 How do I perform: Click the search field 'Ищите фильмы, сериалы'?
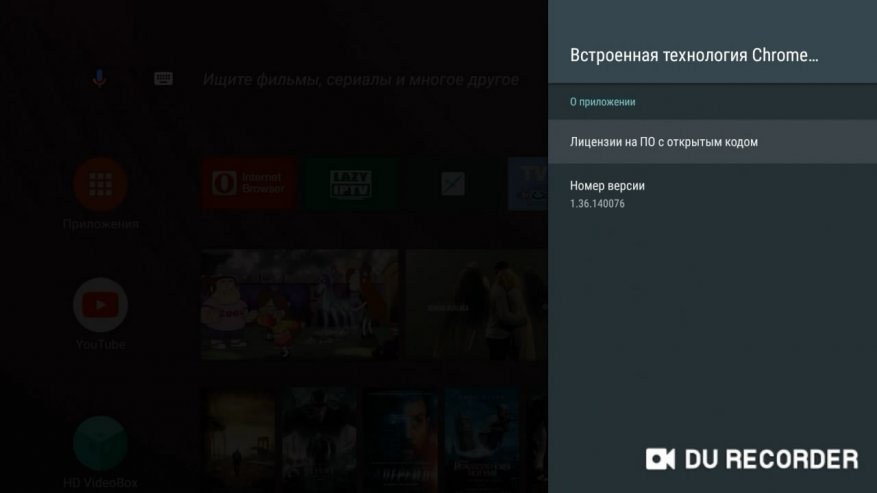361,79
